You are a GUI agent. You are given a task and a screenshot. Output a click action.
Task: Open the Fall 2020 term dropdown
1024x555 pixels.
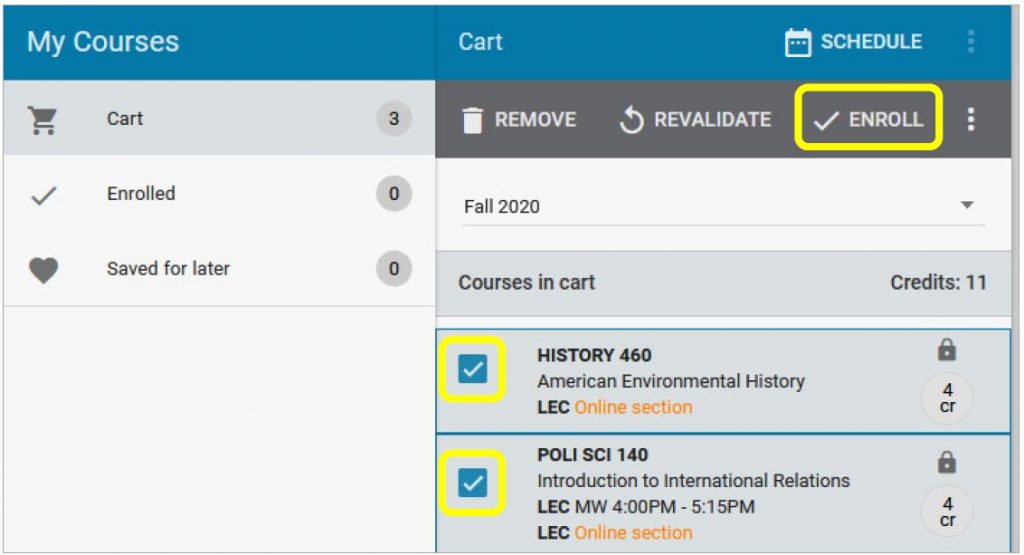(722, 207)
